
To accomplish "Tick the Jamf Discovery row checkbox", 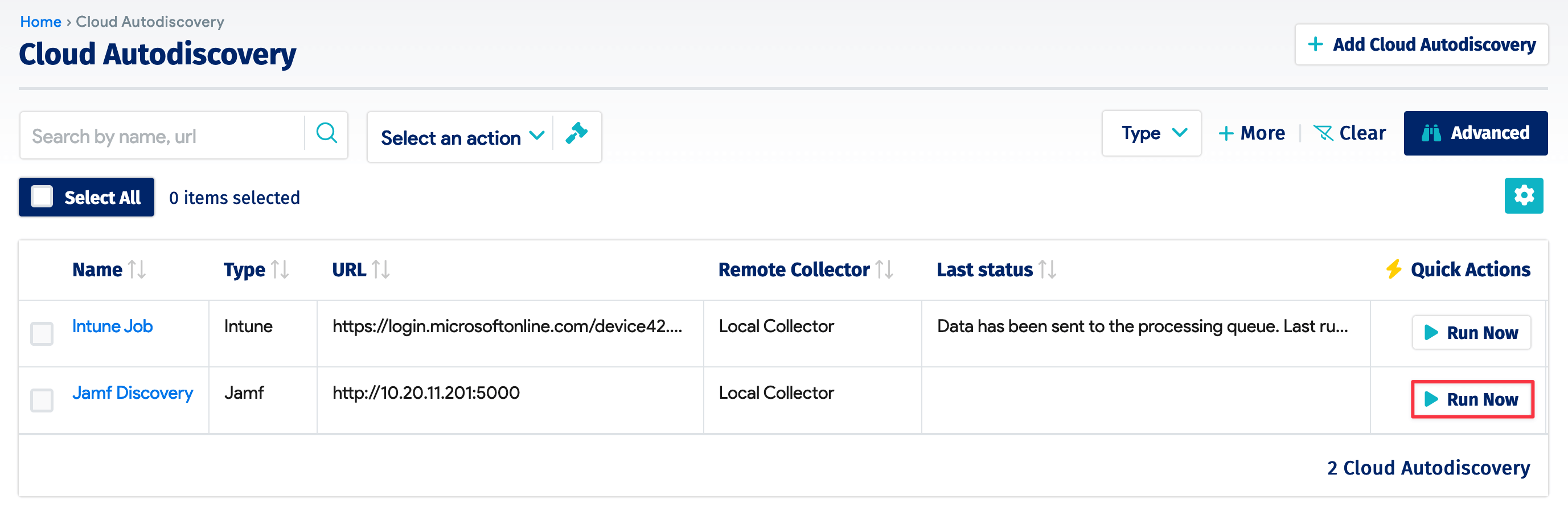I will (42, 400).
